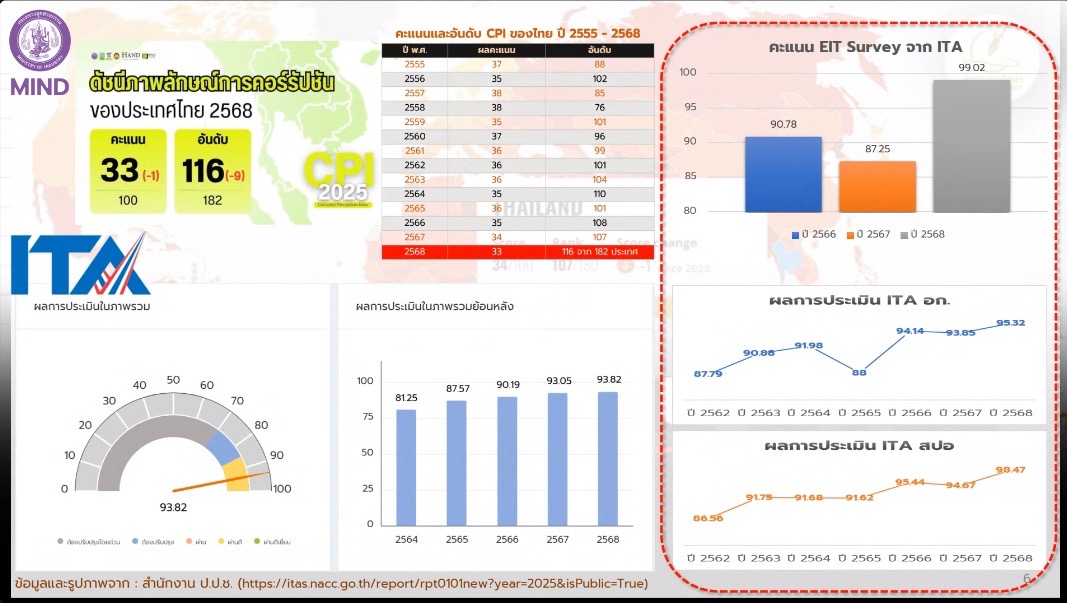Select the ปี พ.ศ. table column header
The width and height of the screenshot is (1067, 603).
tap(414, 50)
